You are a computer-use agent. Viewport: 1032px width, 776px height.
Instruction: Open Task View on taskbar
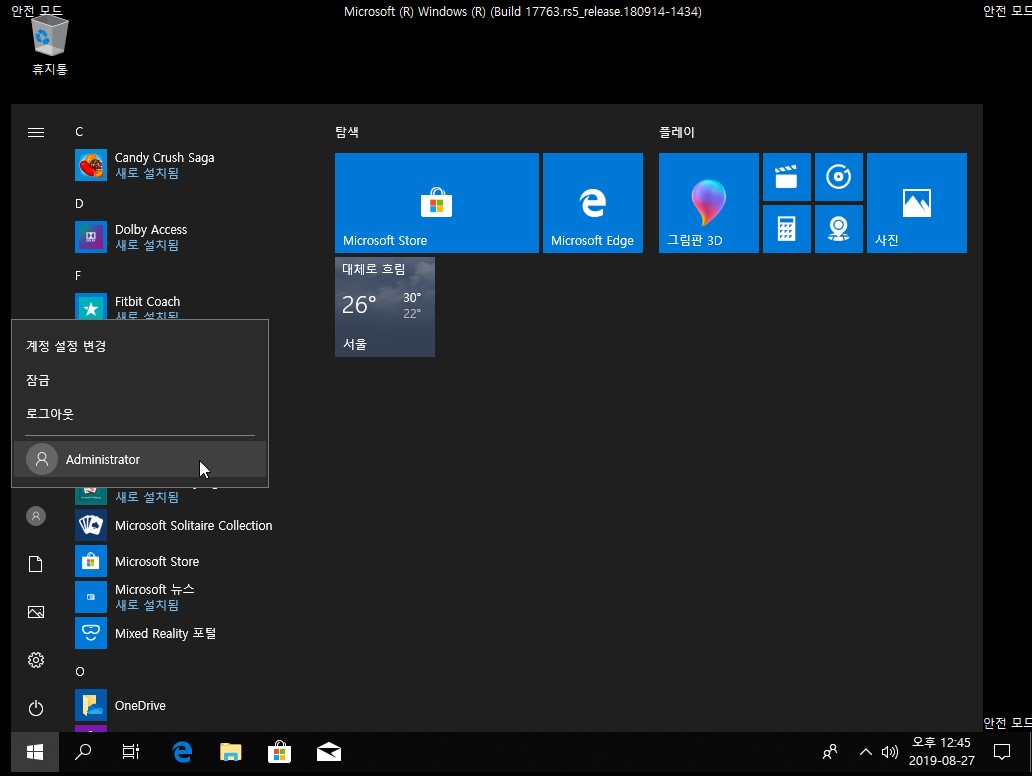coord(131,752)
